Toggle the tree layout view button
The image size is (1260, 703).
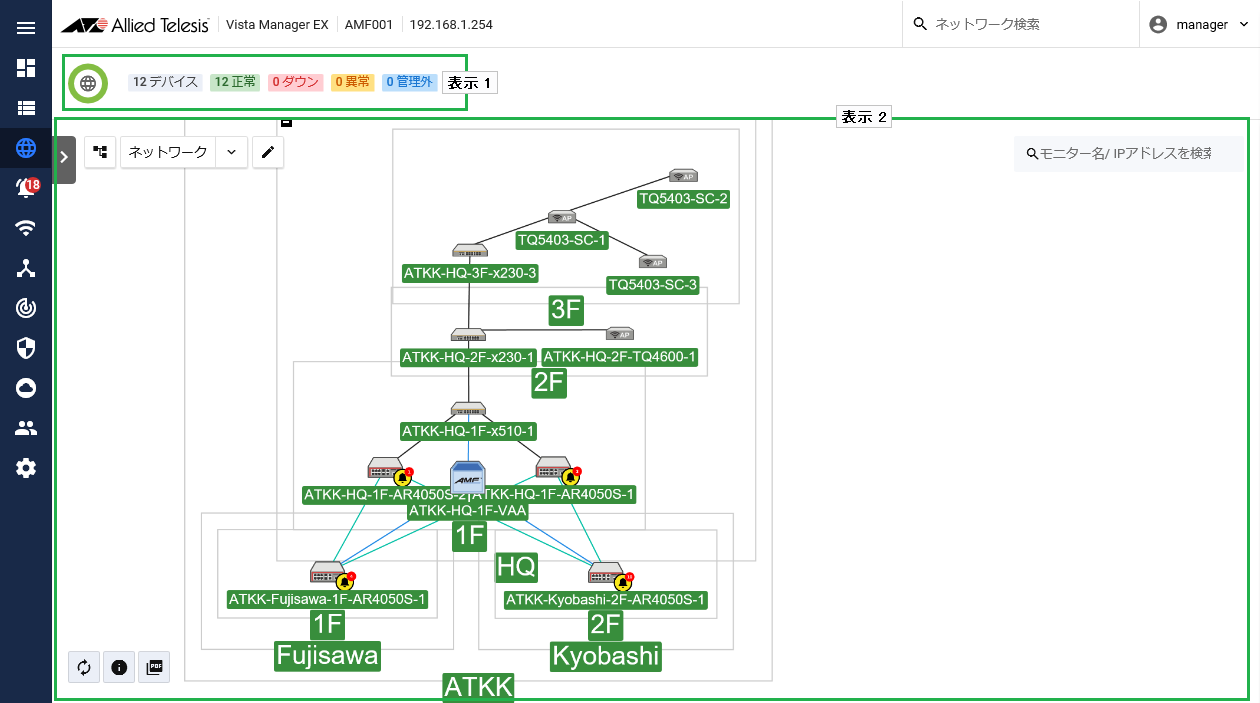[x=100, y=152]
